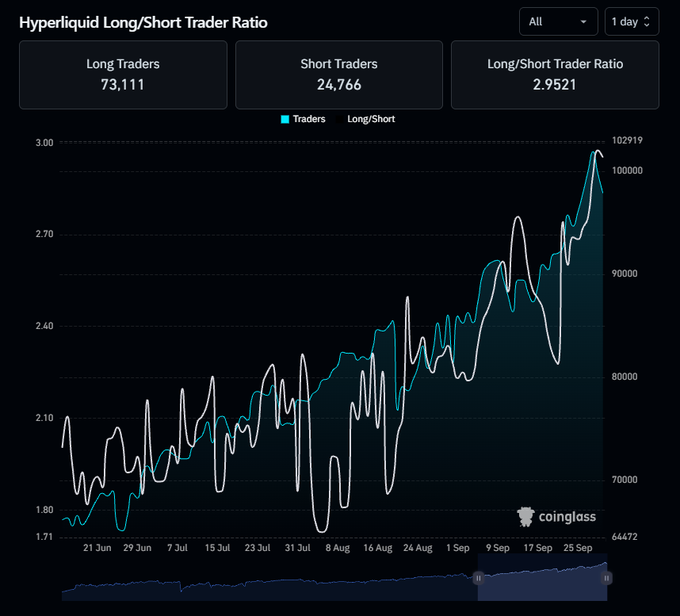Click the 23 Jul date label
680x616 pixels.
click(x=258, y=548)
